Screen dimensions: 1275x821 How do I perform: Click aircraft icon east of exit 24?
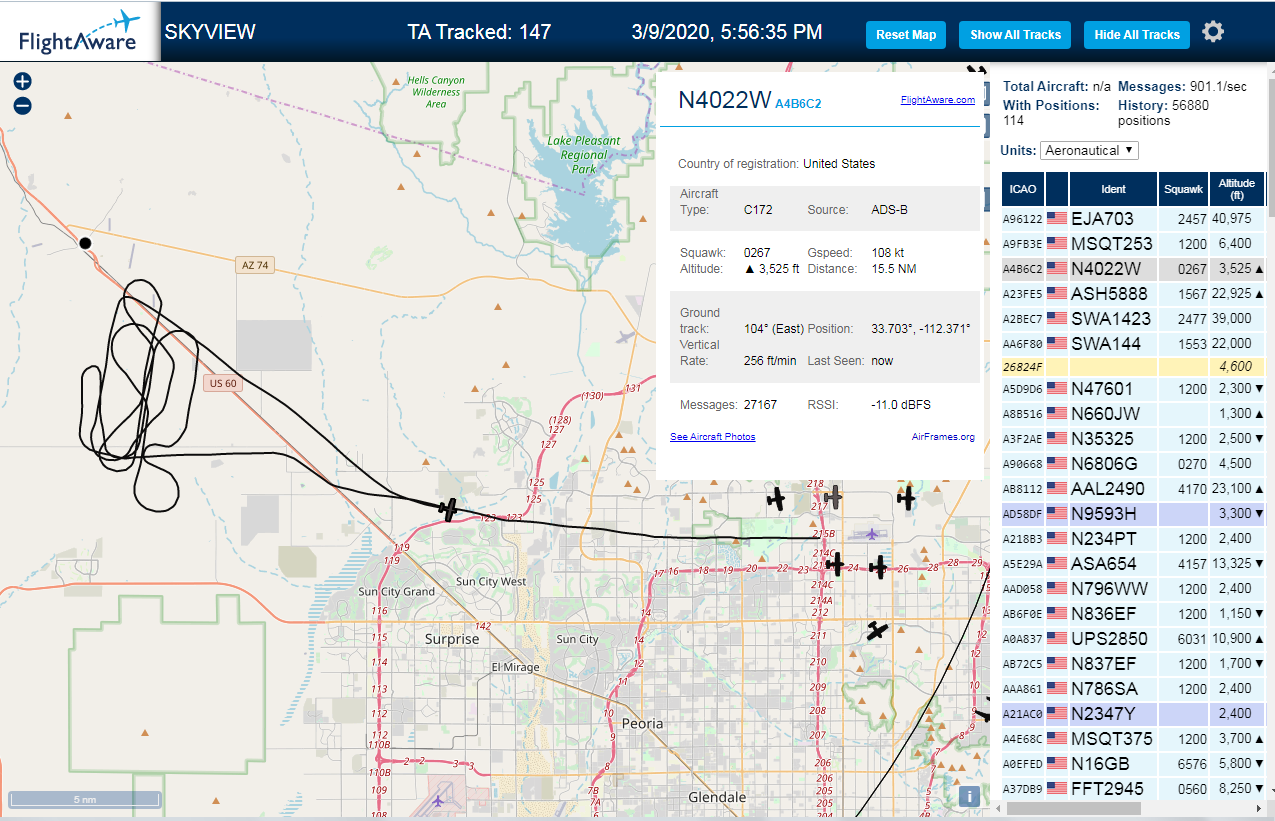[x=878, y=568]
